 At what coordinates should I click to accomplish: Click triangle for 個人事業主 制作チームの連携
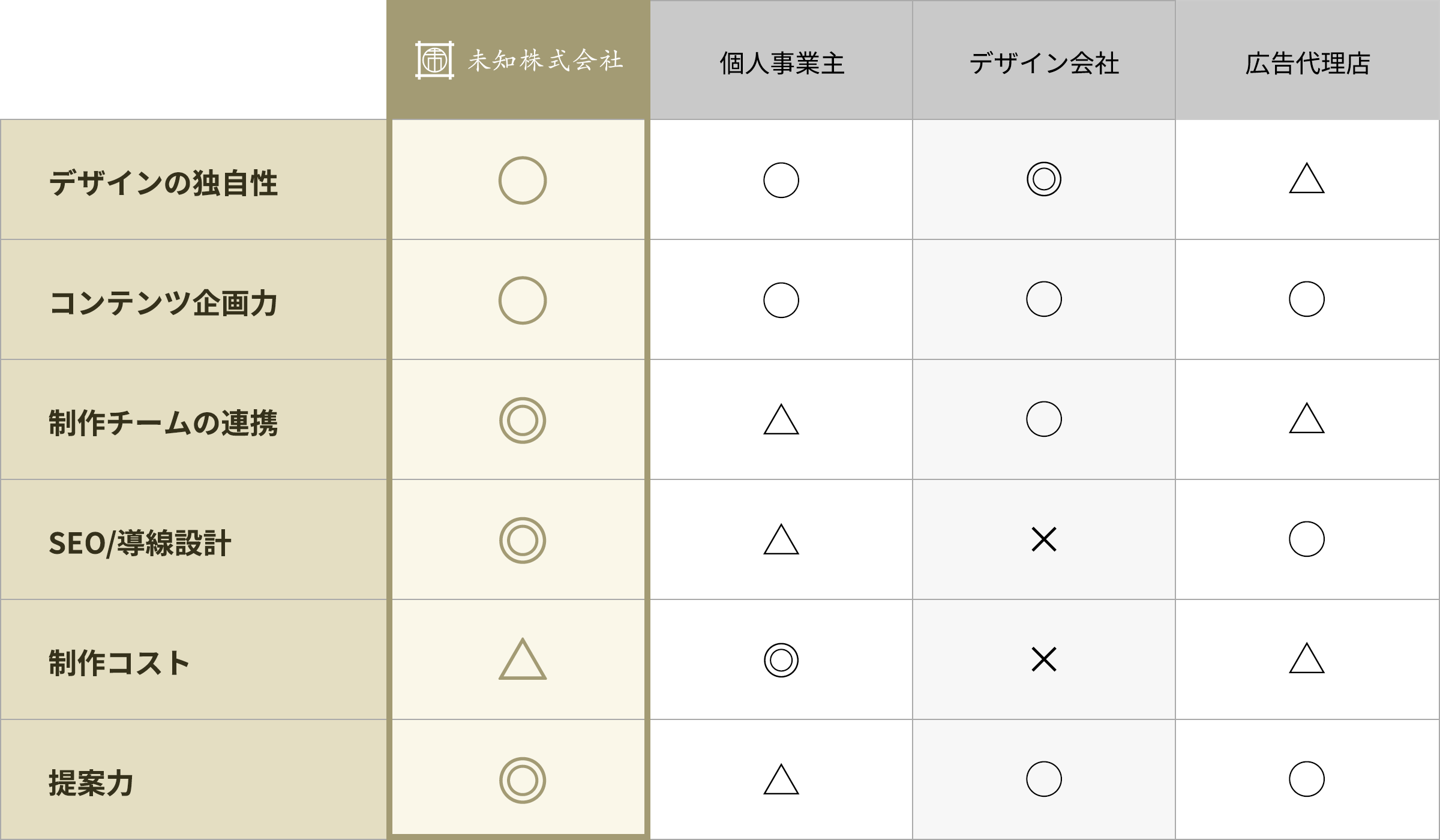(781, 420)
